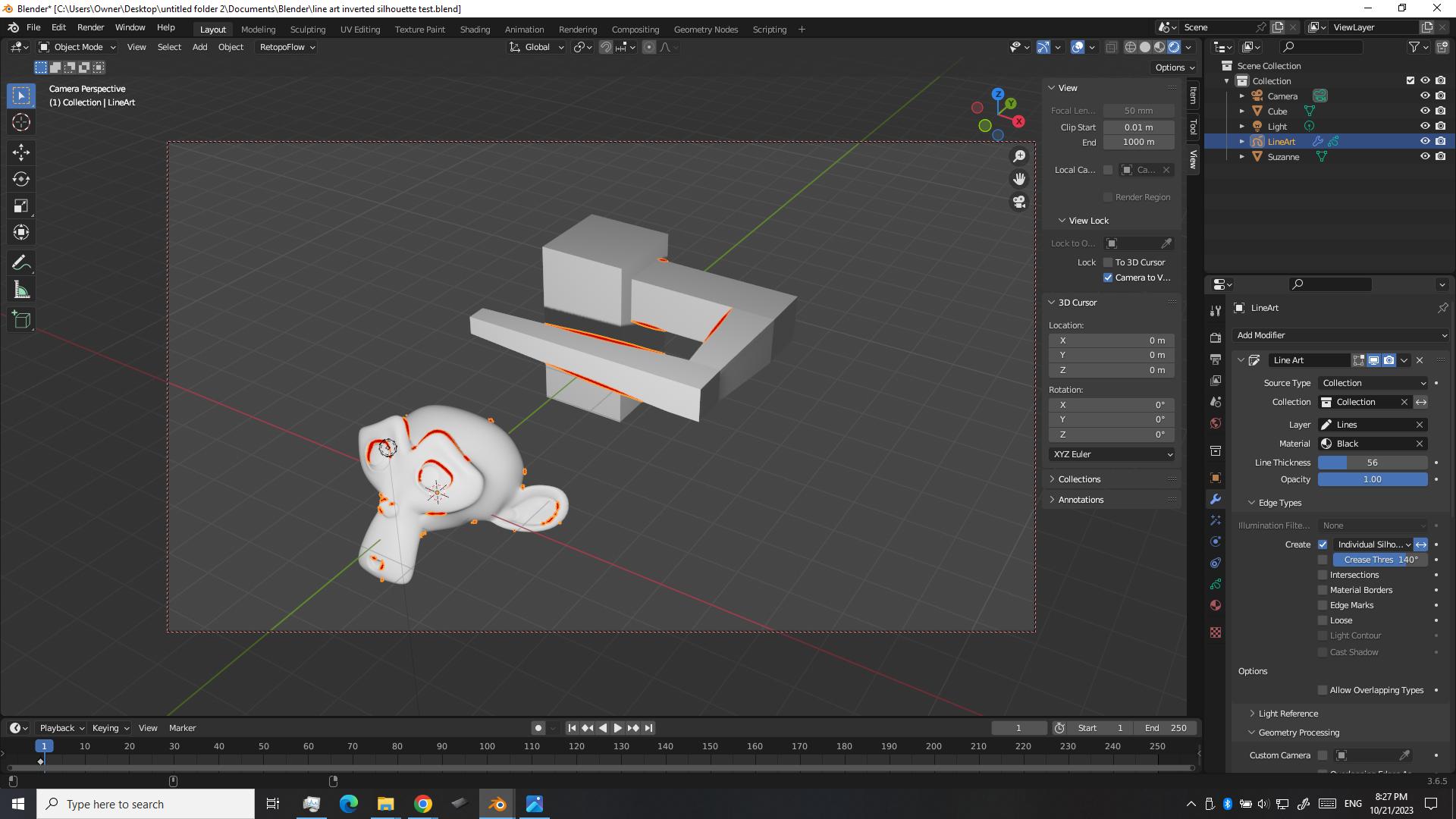1456x819 pixels.
Task: Expand the Collections panel
Action: [x=1078, y=479]
